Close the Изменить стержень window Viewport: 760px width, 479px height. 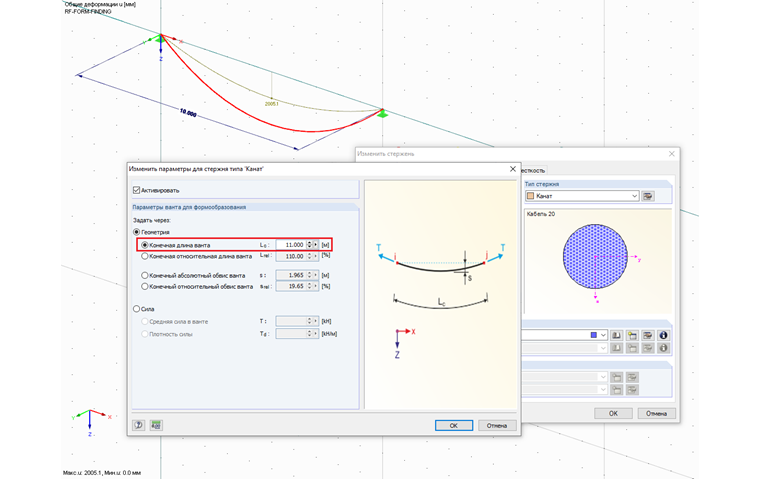(672, 154)
